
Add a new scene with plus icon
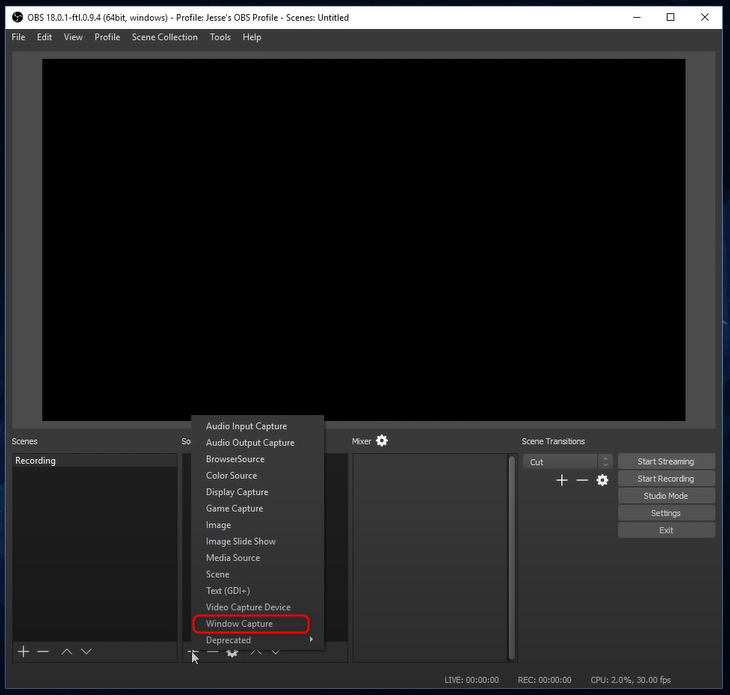click(23, 651)
